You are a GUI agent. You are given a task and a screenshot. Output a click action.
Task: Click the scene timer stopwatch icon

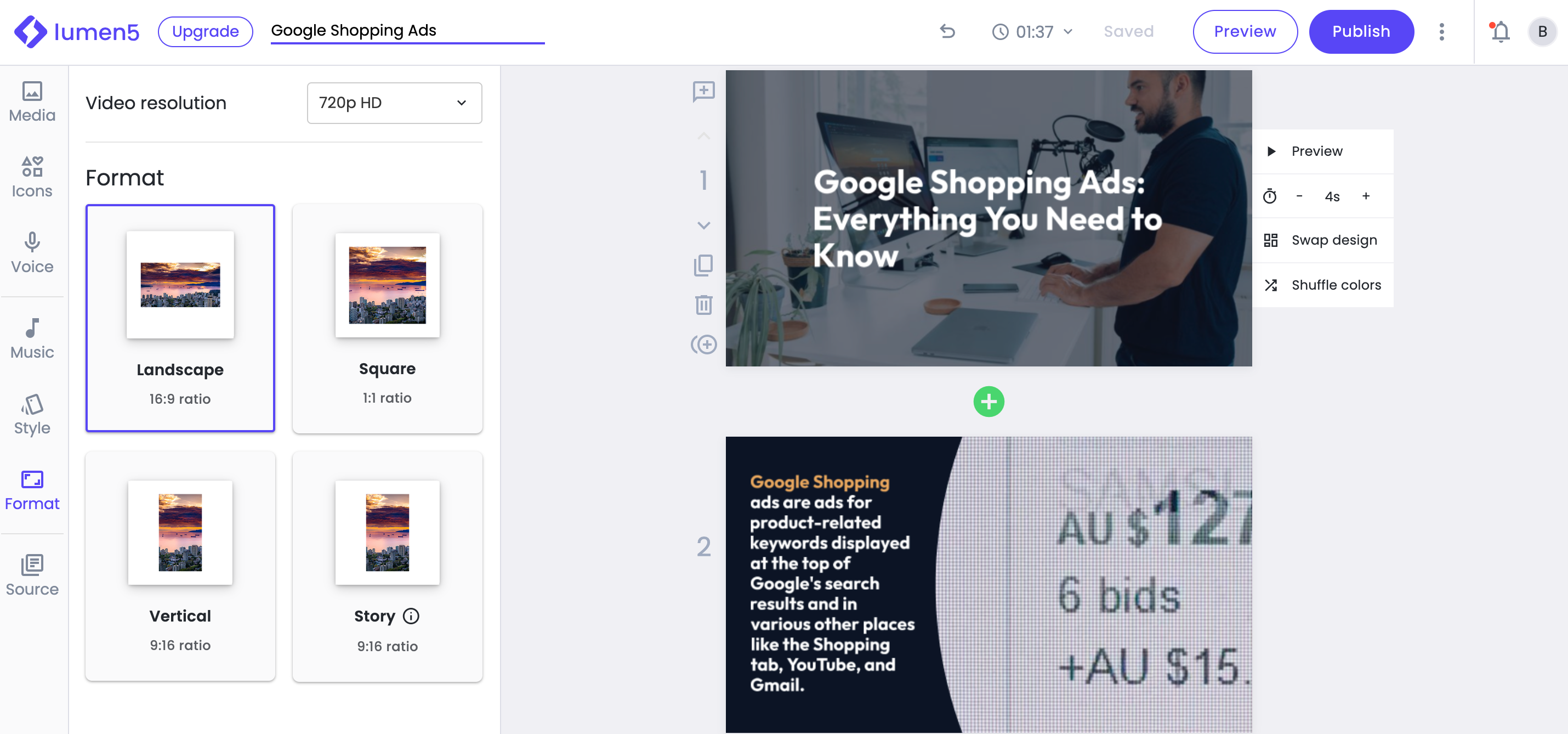pos(1270,196)
